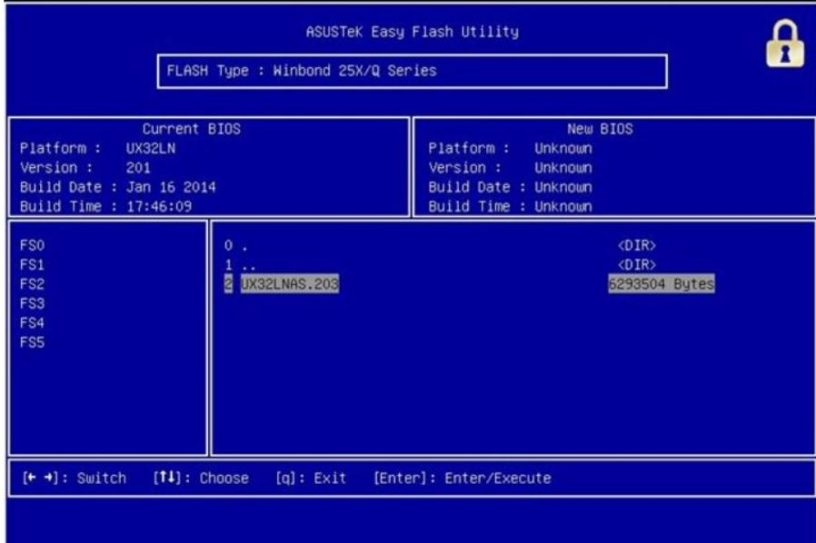Click the Choose up/down hint
The height and width of the screenshot is (543, 816).
201,478
